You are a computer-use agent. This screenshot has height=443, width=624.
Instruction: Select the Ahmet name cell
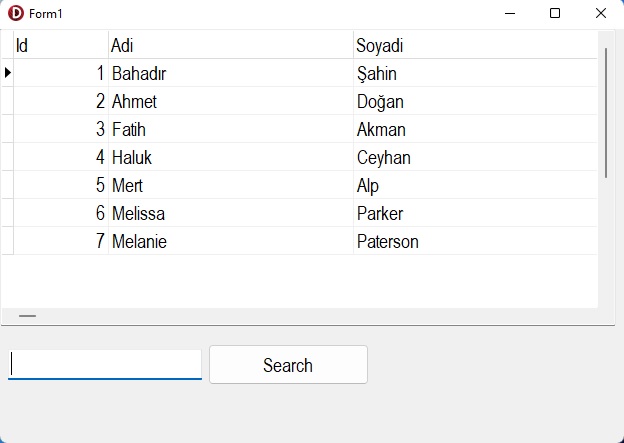tap(230, 101)
